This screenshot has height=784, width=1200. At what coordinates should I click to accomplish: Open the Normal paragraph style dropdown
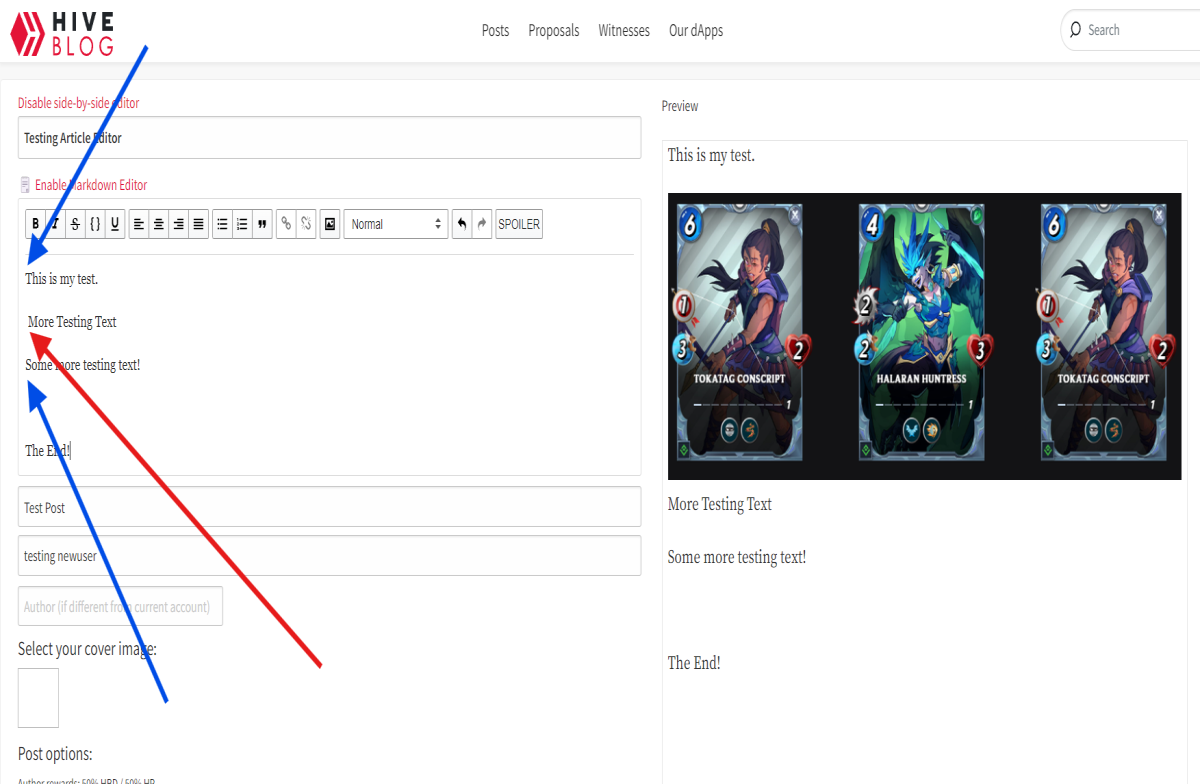[395, 224]
